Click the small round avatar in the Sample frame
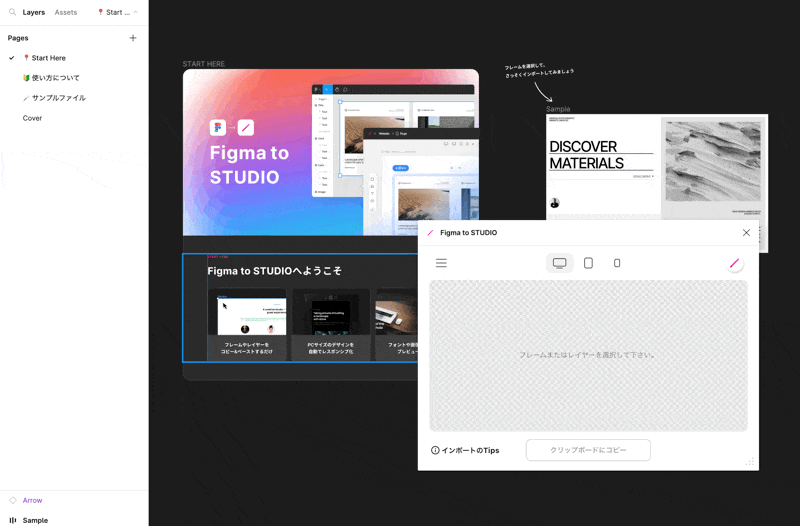Viewport: 800px width, 526px height. (x=555, y=203)
